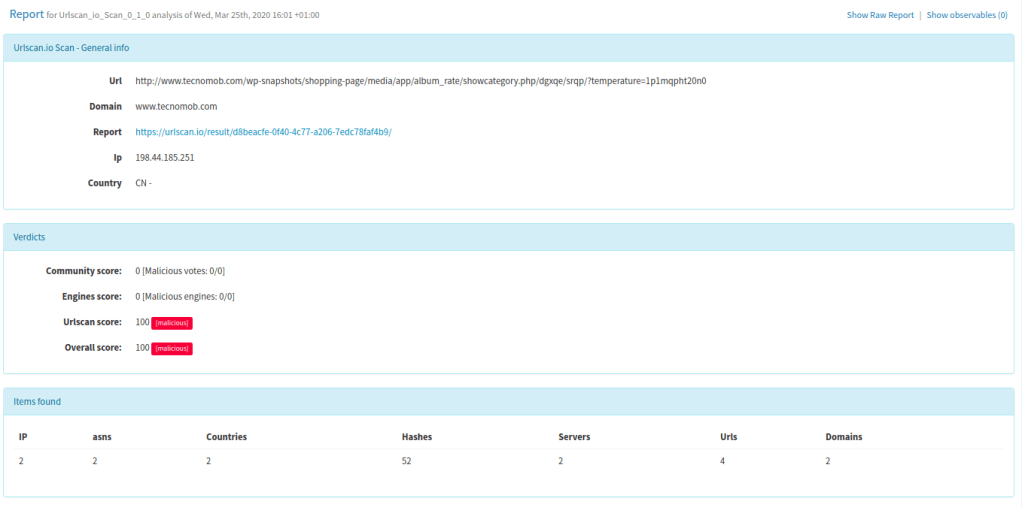1022x507 pixels.
Task: Click the IP address 198.44.185.251
Action: (164, 157)
